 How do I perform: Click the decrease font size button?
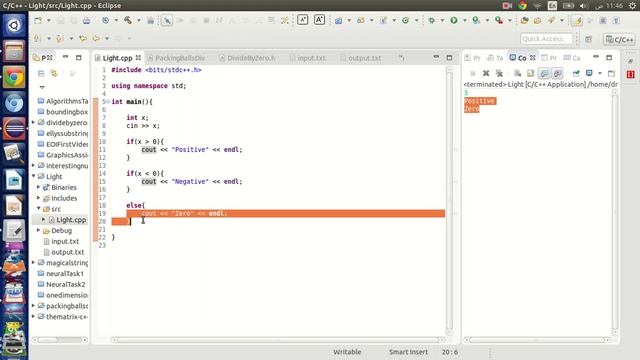[302, 20]
